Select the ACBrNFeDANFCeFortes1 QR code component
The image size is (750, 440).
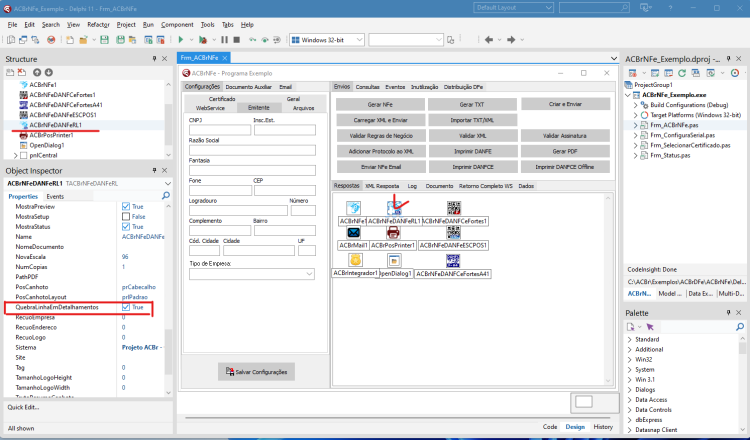pyautogui.click(x=454, y=208)
